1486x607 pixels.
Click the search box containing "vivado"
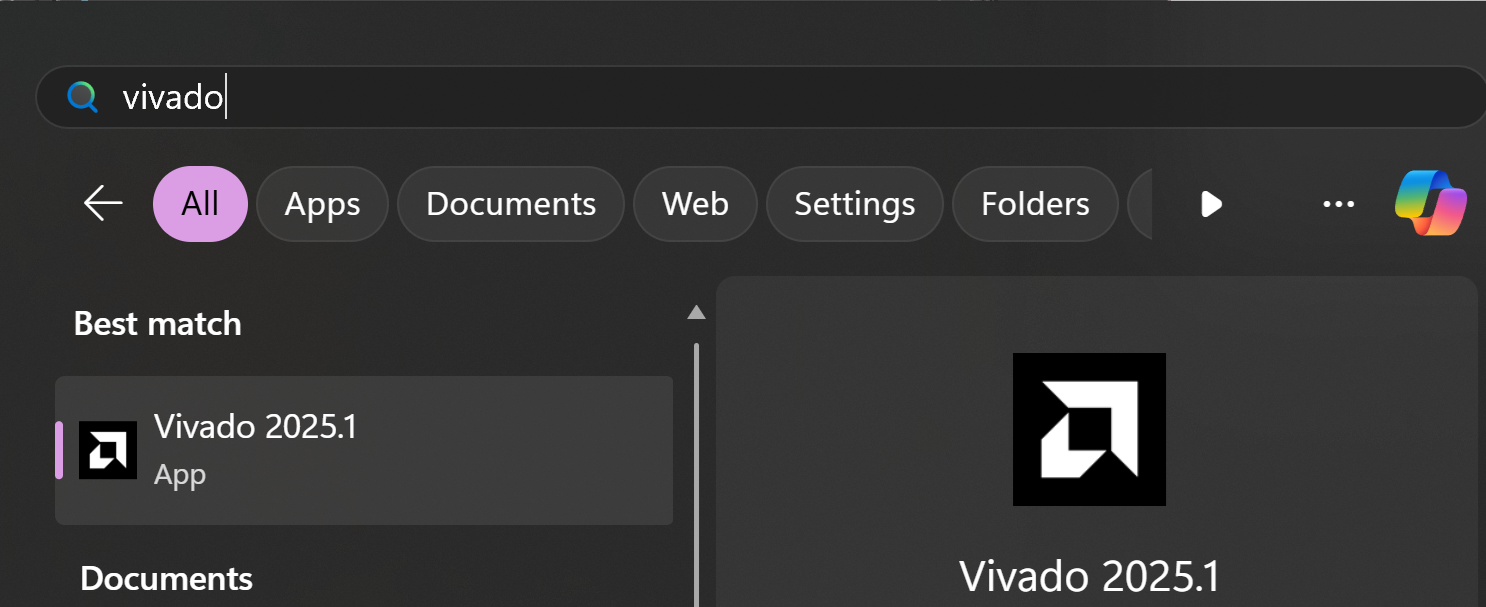[700, 97]
